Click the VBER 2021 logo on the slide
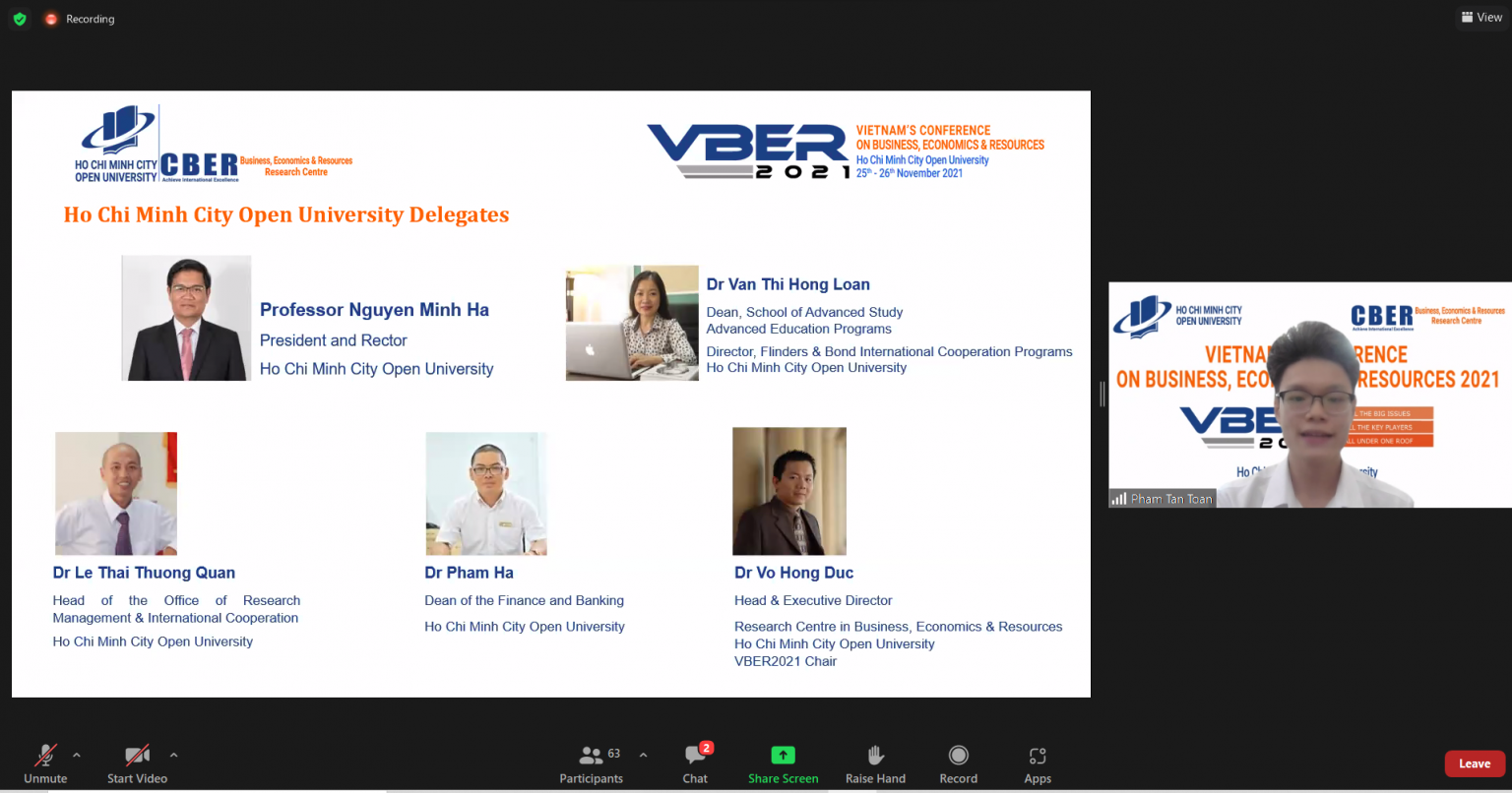This screenshot has height=793, width=1512. [748, 152]
